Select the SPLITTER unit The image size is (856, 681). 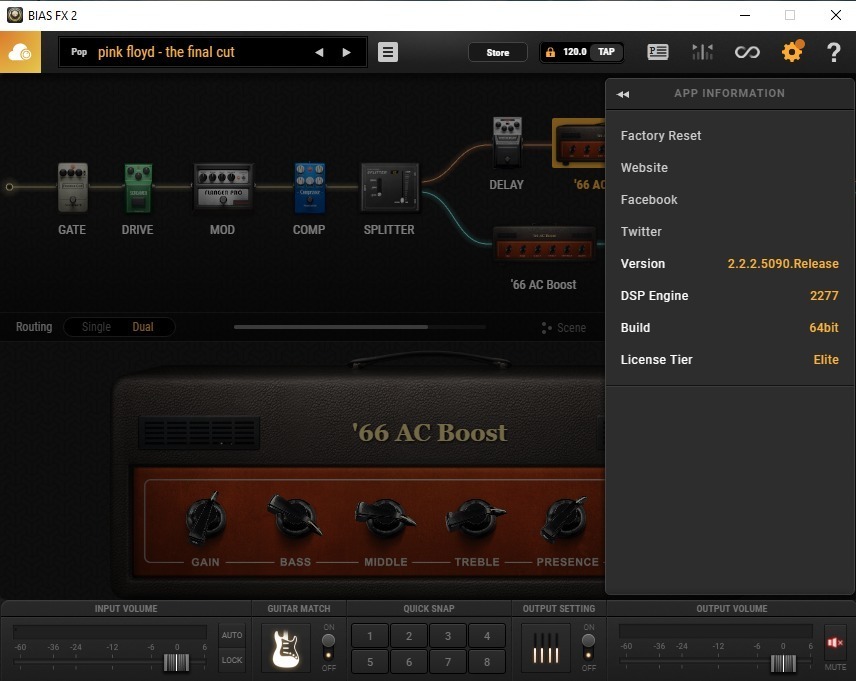point(389,187)
